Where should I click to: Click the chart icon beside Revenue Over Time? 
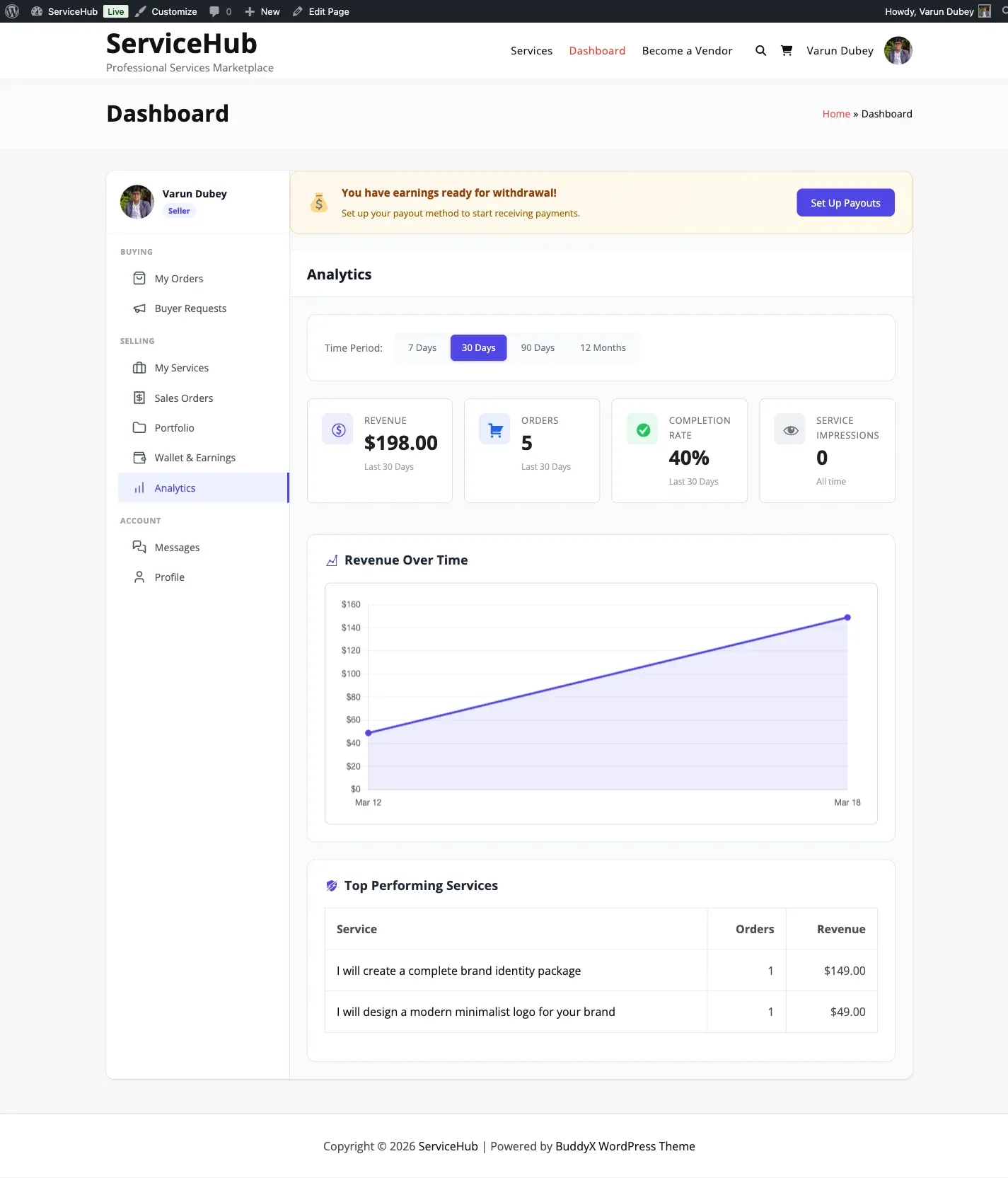[x=332, y=561]
